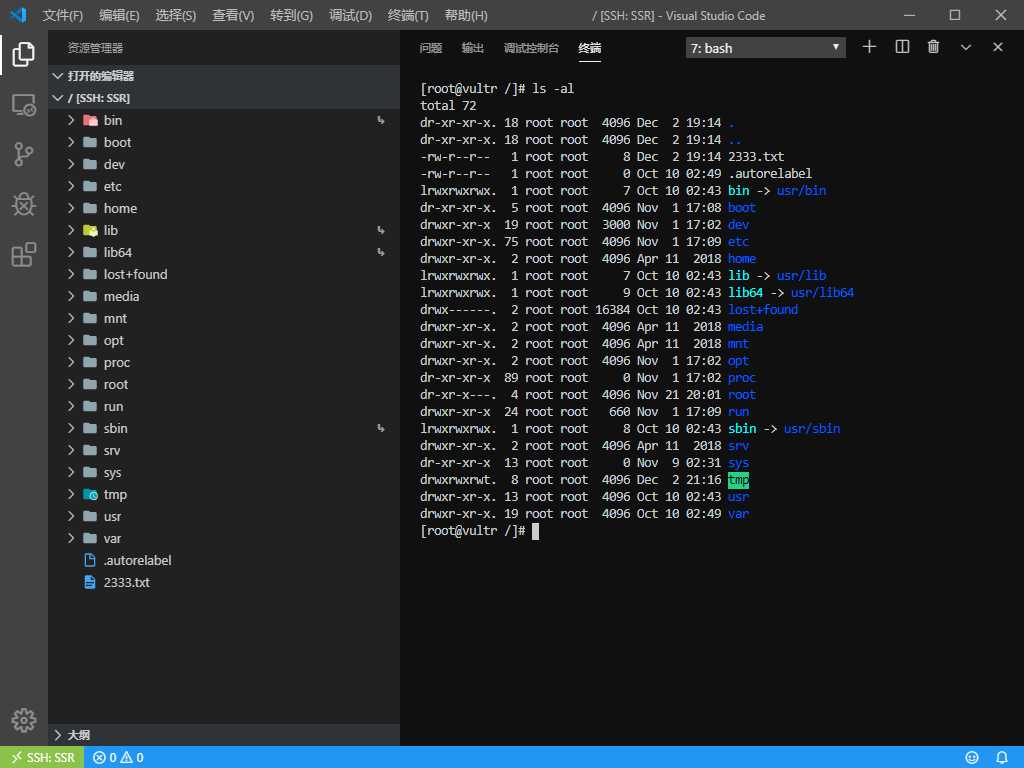The image size is (1024, 768).
Task: Open the 查看(V) menu
Action: click(233, 15)
